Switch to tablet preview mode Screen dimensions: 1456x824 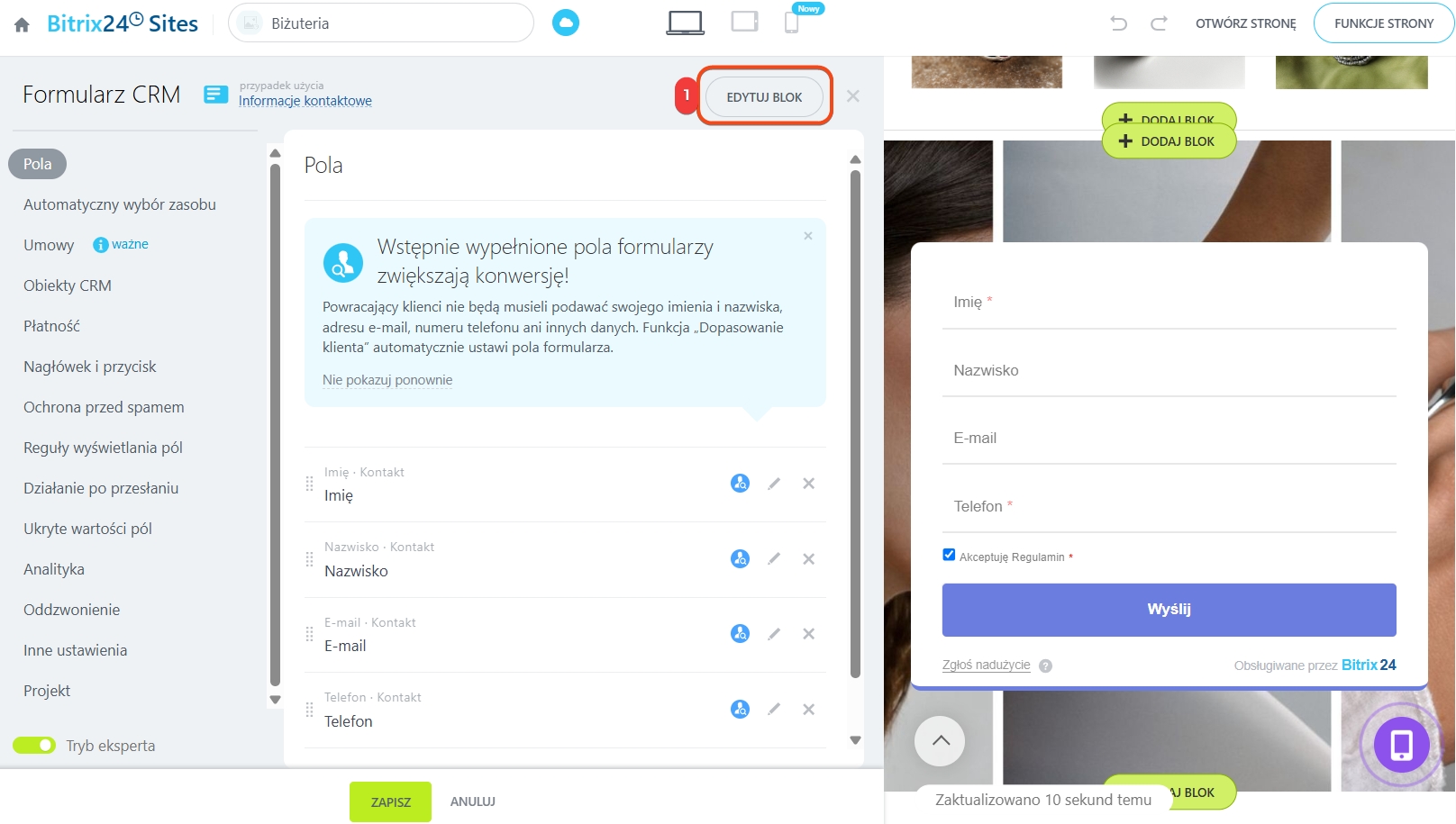click(x=744, y=22)
